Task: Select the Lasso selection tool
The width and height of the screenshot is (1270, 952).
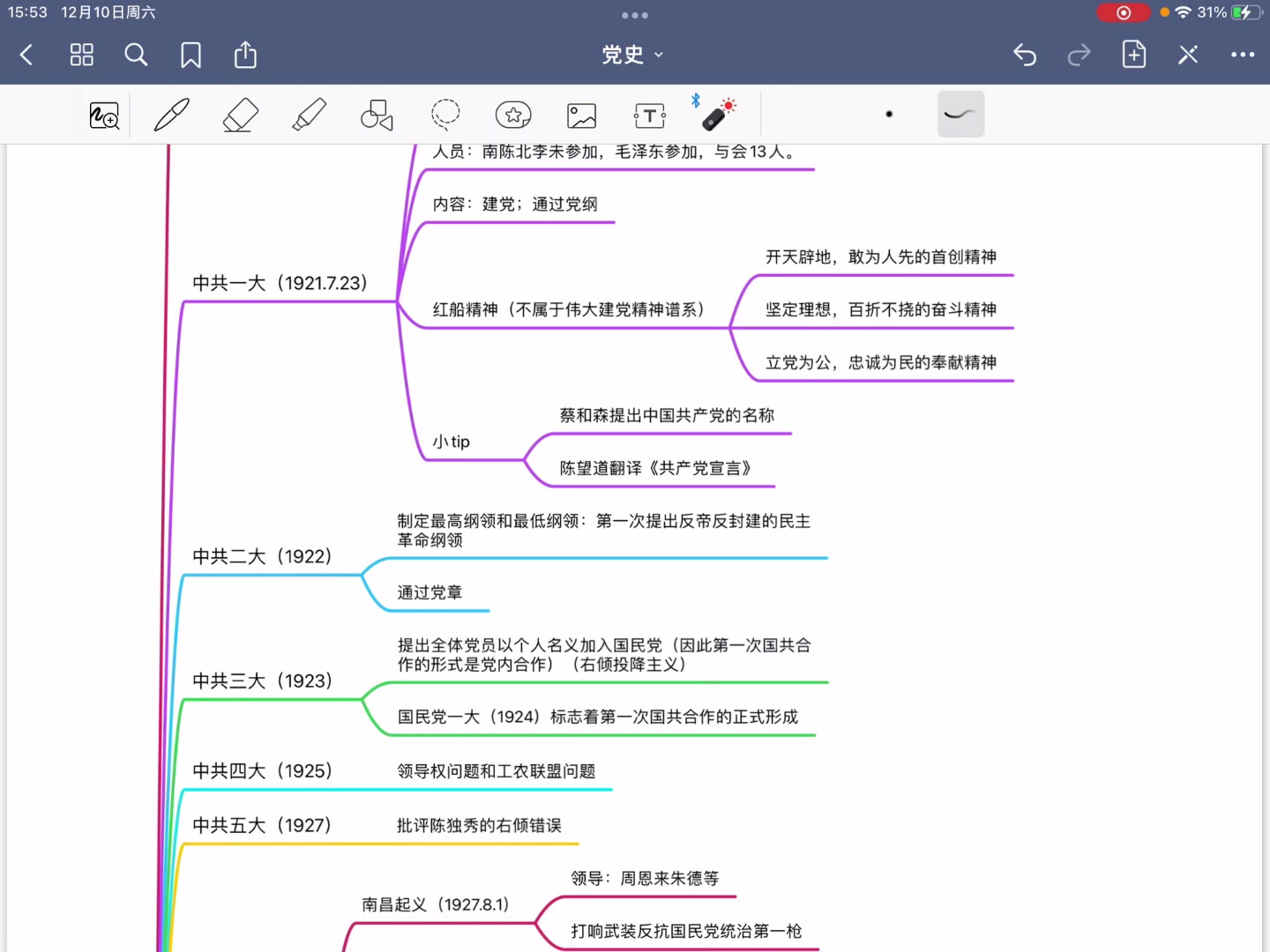Action: (x=445, y=115)
